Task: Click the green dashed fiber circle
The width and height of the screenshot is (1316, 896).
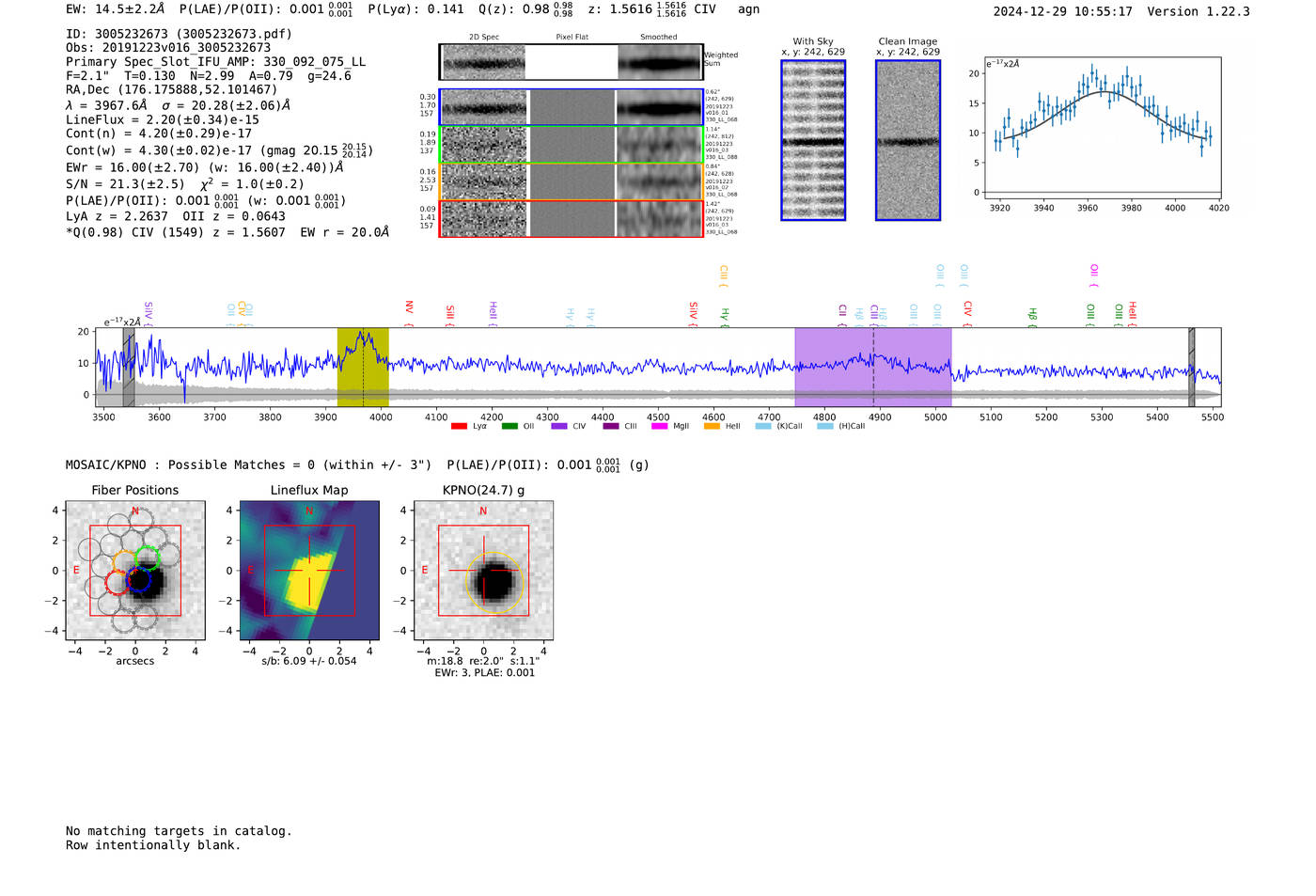Action: pyautogui.click(x=148, y=558)
